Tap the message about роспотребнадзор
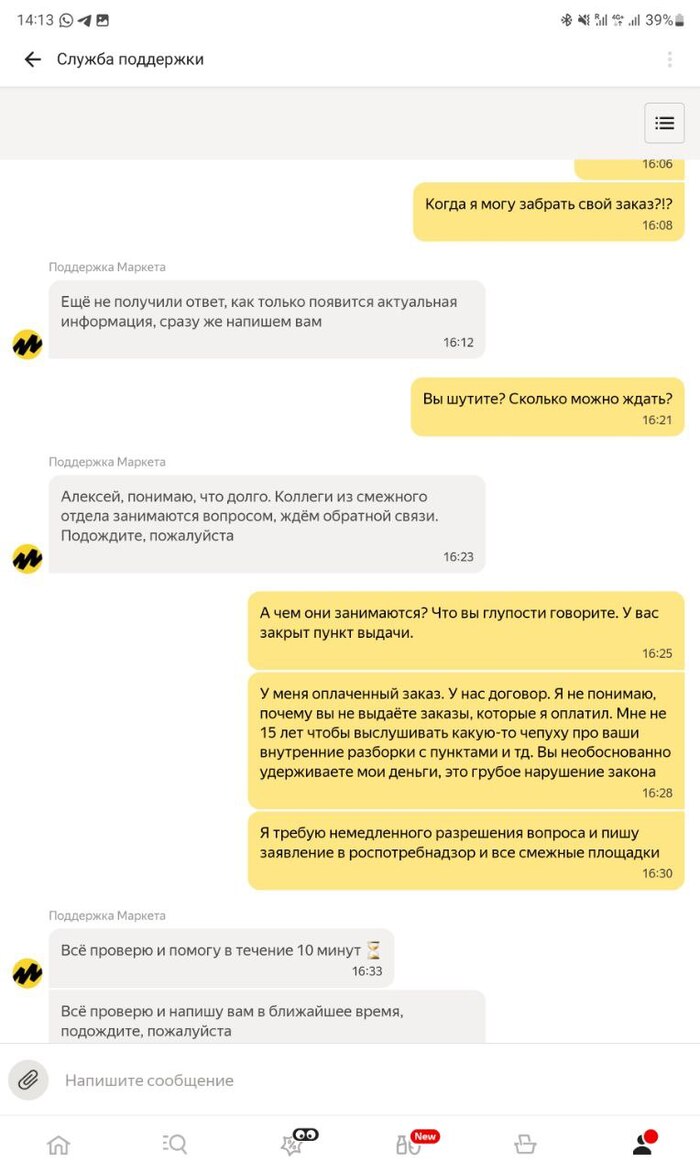 (466, 851)
